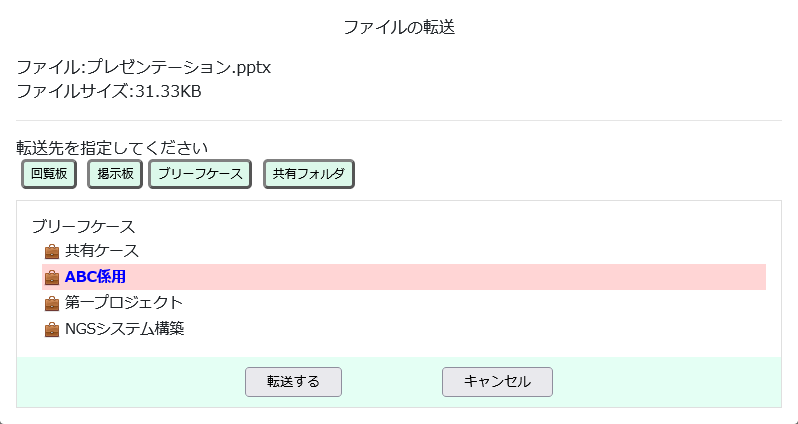Click the pale green footer bar between the two buttons
The image size is (798, 424).
point(392,382)
